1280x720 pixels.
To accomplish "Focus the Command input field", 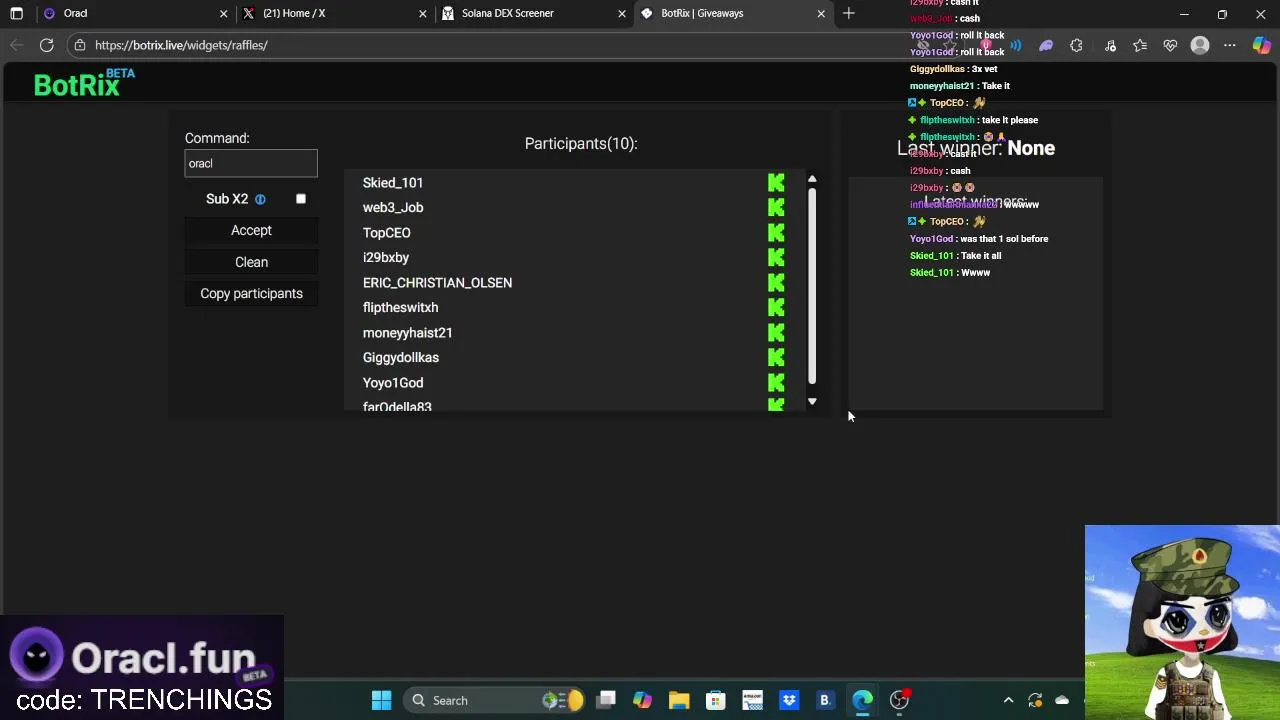I will tap(251, 163).
